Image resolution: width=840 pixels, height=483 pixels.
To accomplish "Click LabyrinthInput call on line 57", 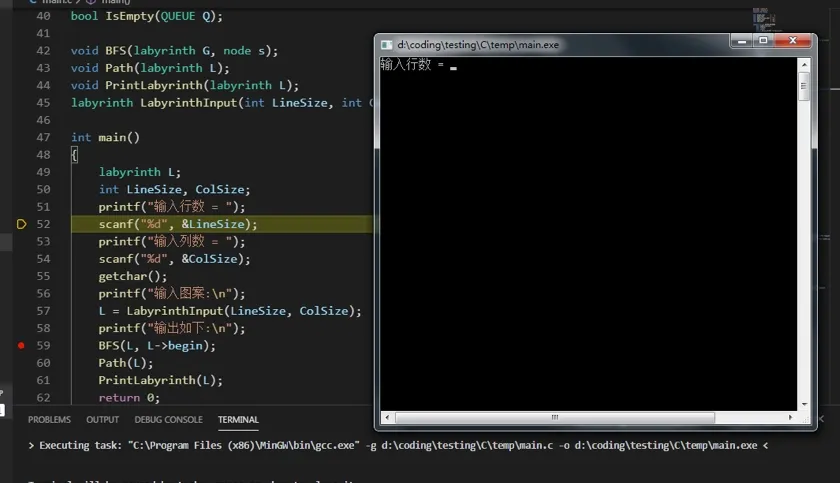I will (230, 311).
